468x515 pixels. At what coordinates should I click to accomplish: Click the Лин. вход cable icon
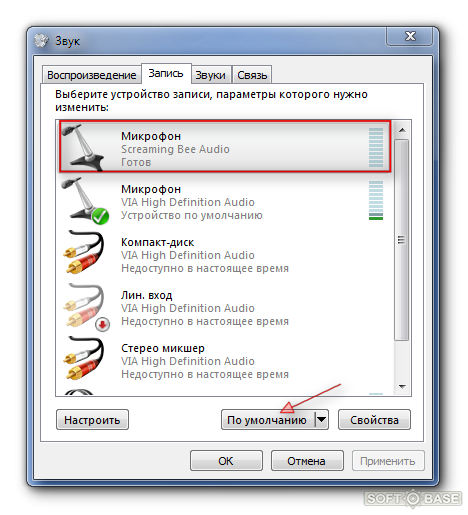pyautogui.click(x=85, y=306)
